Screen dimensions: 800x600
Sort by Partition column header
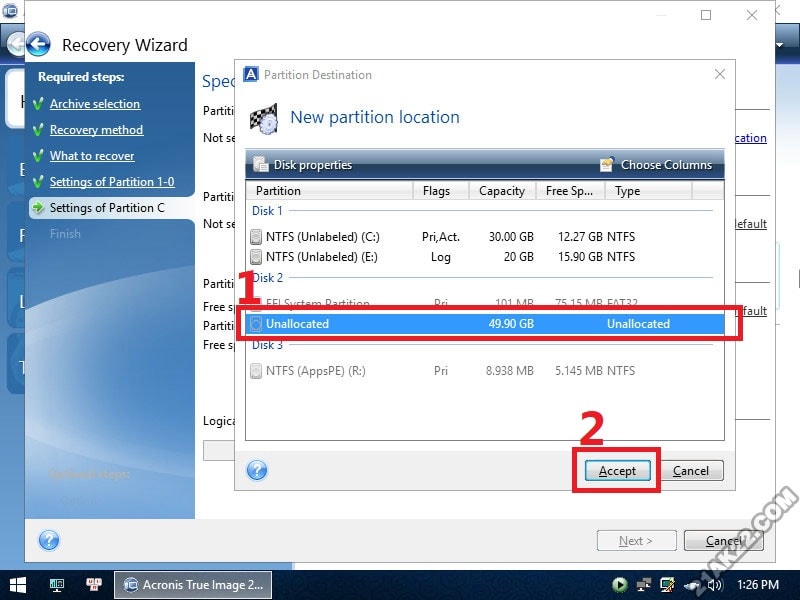329,191
